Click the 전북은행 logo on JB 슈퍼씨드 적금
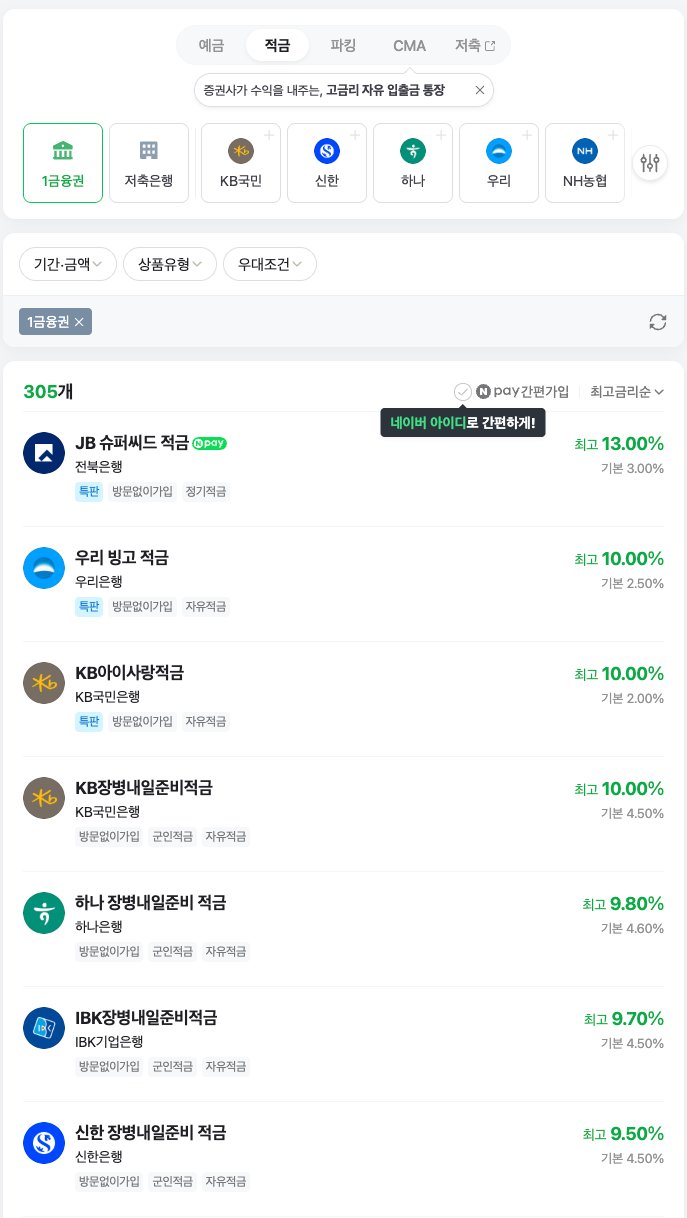The height and width of the screenshot is (1218, 687). tap(44, 453)
